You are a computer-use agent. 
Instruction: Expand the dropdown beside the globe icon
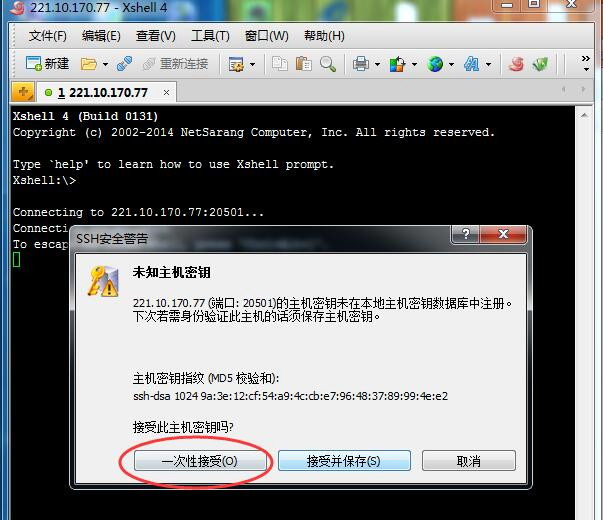point(451,64)
